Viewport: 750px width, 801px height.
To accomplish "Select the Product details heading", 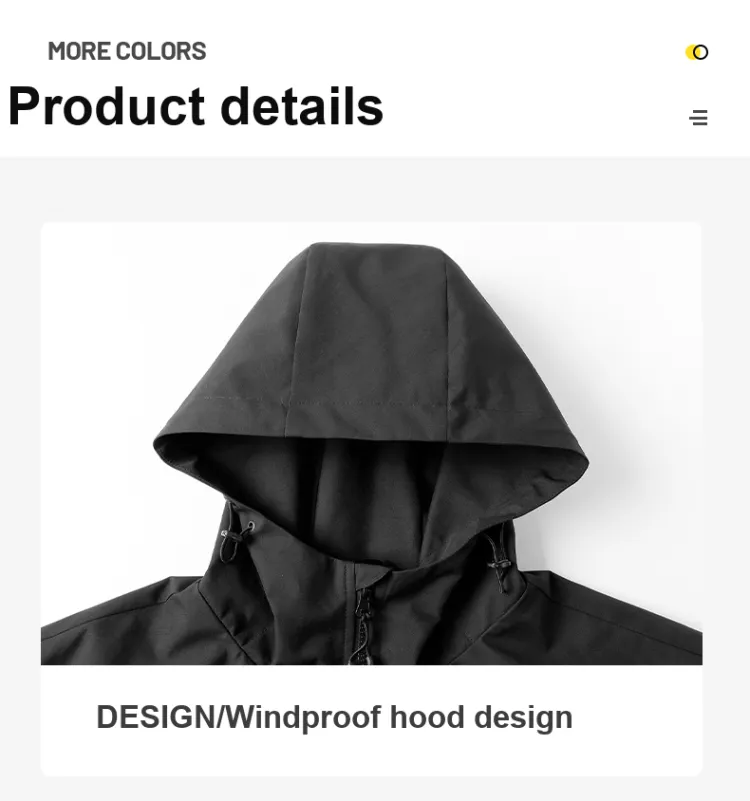I will click(196, 106).
